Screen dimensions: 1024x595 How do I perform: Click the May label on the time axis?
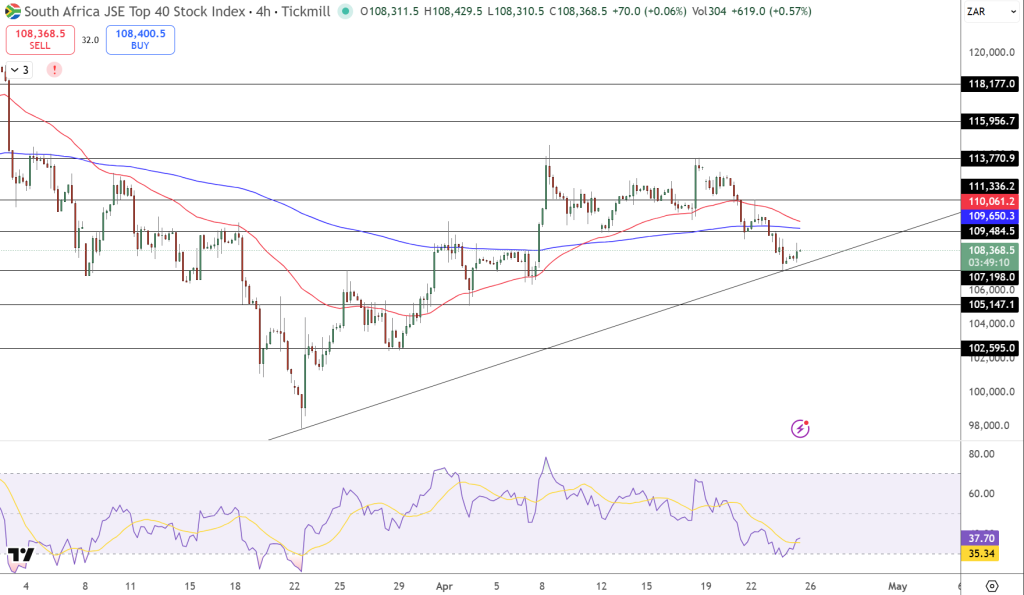pos(897,585)
